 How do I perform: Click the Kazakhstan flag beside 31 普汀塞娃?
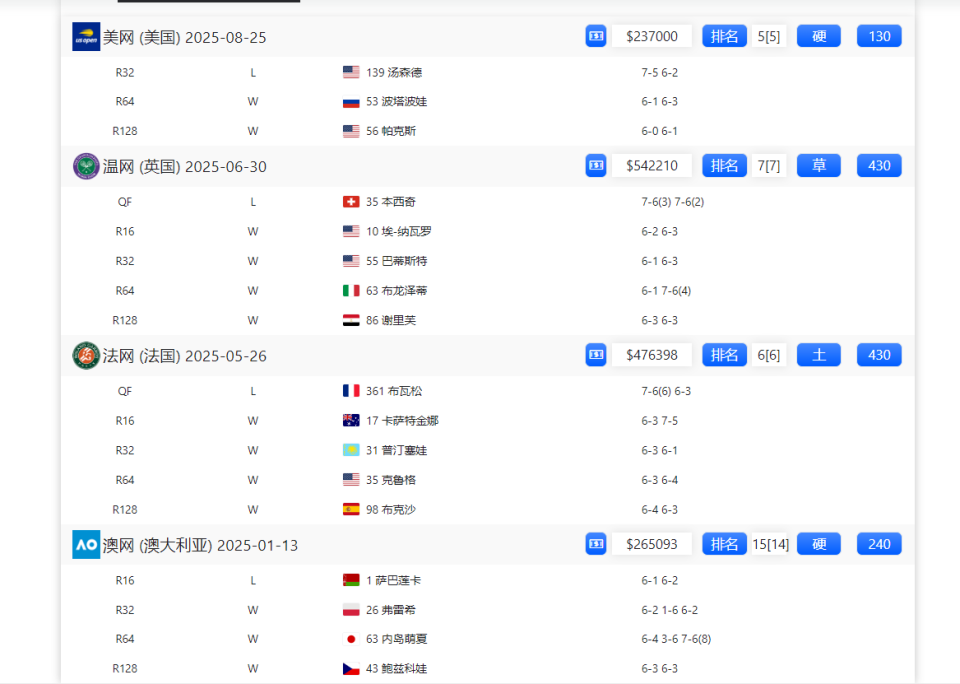point(351,450)
